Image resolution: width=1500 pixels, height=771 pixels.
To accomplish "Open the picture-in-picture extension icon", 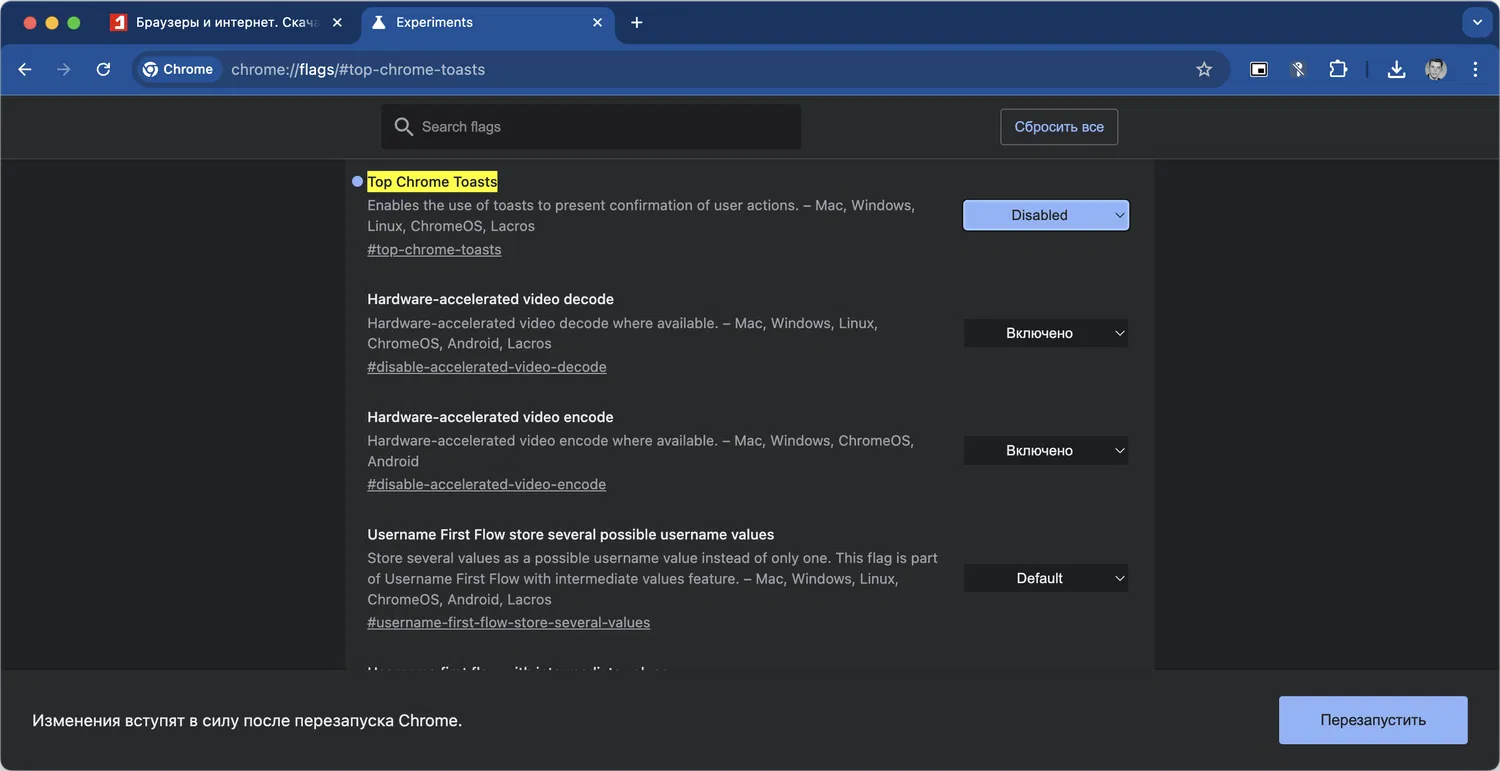I will [x=1260, y=70].
